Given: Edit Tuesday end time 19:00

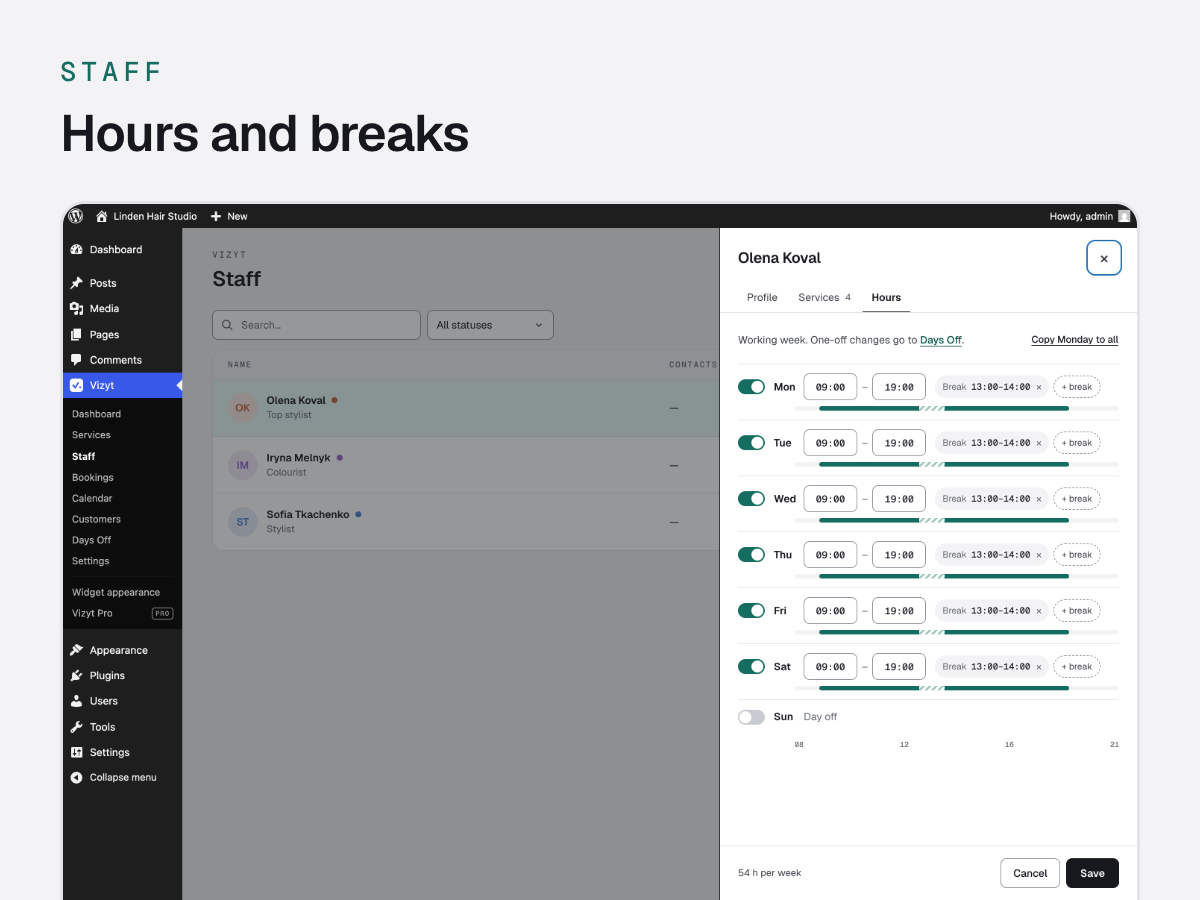Looking at the screenshot, I should 899,443.
